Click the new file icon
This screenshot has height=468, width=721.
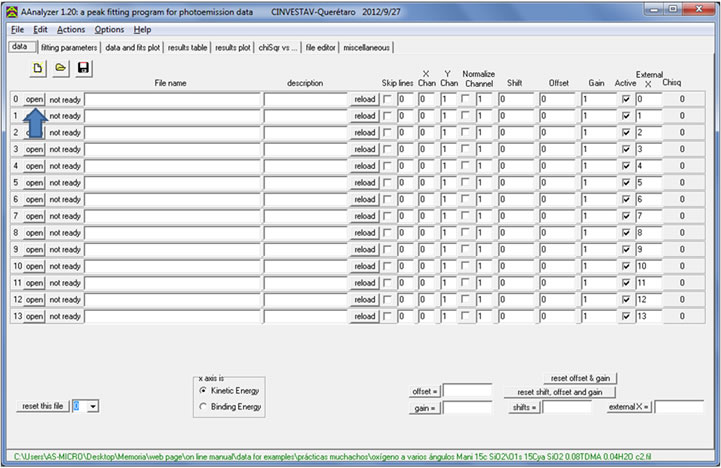38,67
